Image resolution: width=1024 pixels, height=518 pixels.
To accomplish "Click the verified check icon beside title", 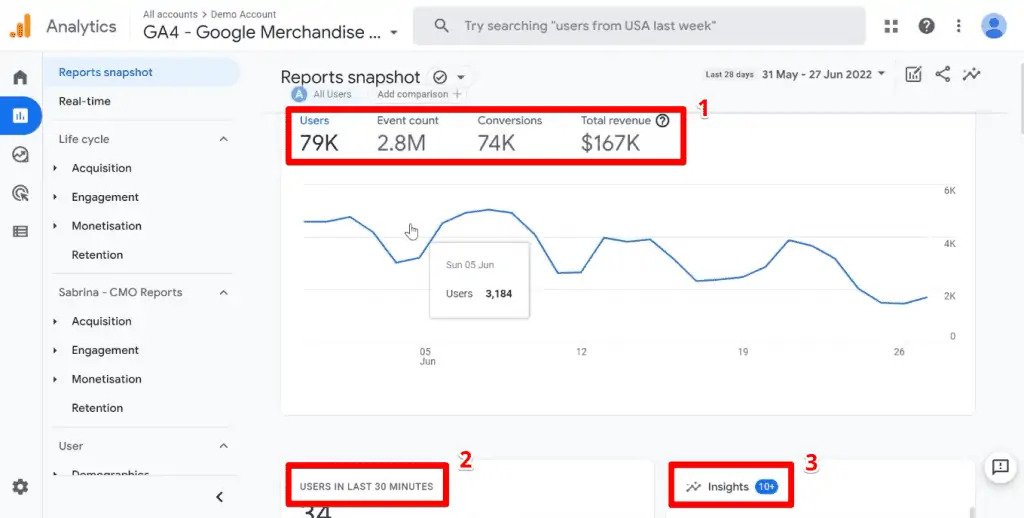I will [x=440, y=77].
